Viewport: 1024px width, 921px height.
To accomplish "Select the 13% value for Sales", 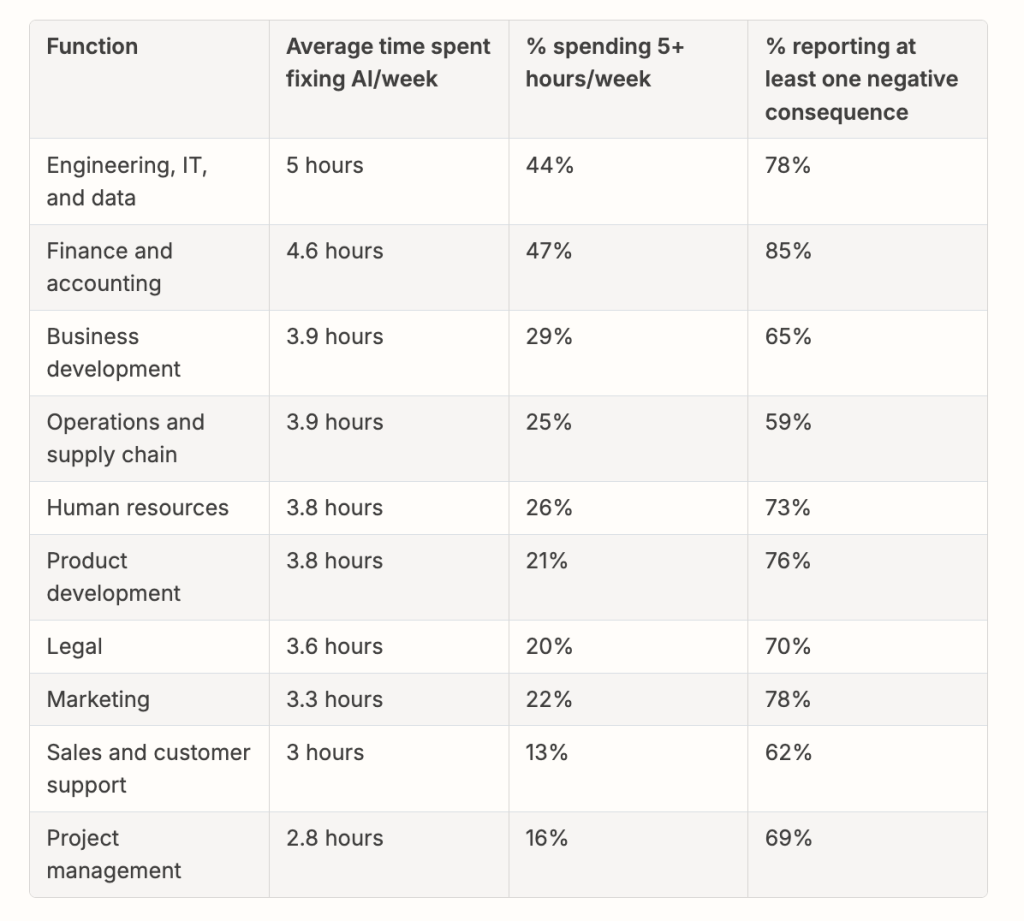I will tap(547, 752).
